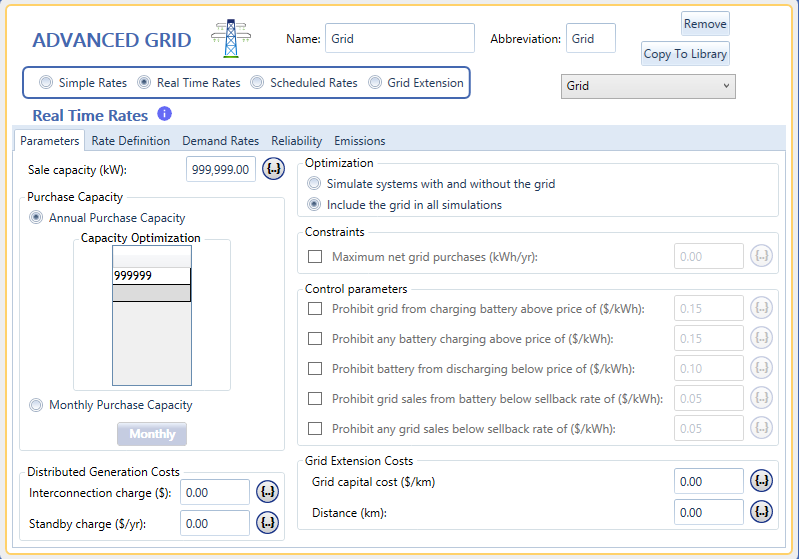The width and height of the screenshot is (799, 559).
Task: Check Prohibit grid sales from battery below sellback
Action: tap(315, 398)
